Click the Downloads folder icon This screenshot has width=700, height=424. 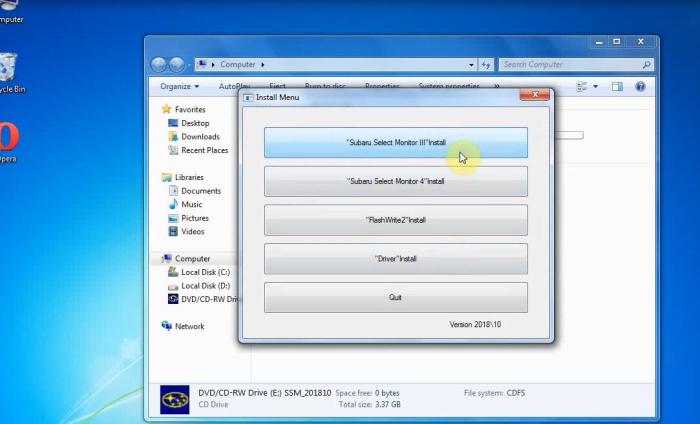point(173,137)
